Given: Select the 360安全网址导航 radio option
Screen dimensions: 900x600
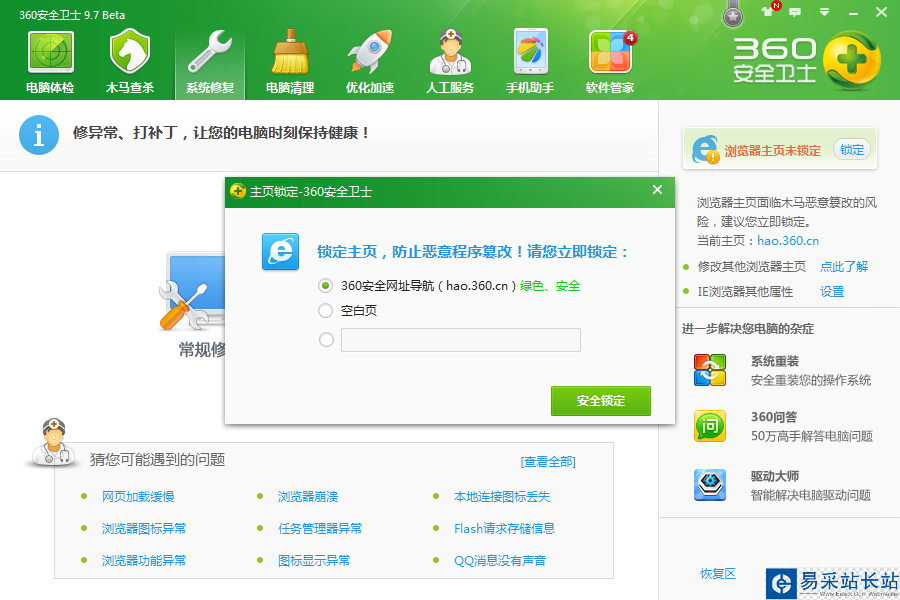Looking at the screenshot, I should [325, 285].
